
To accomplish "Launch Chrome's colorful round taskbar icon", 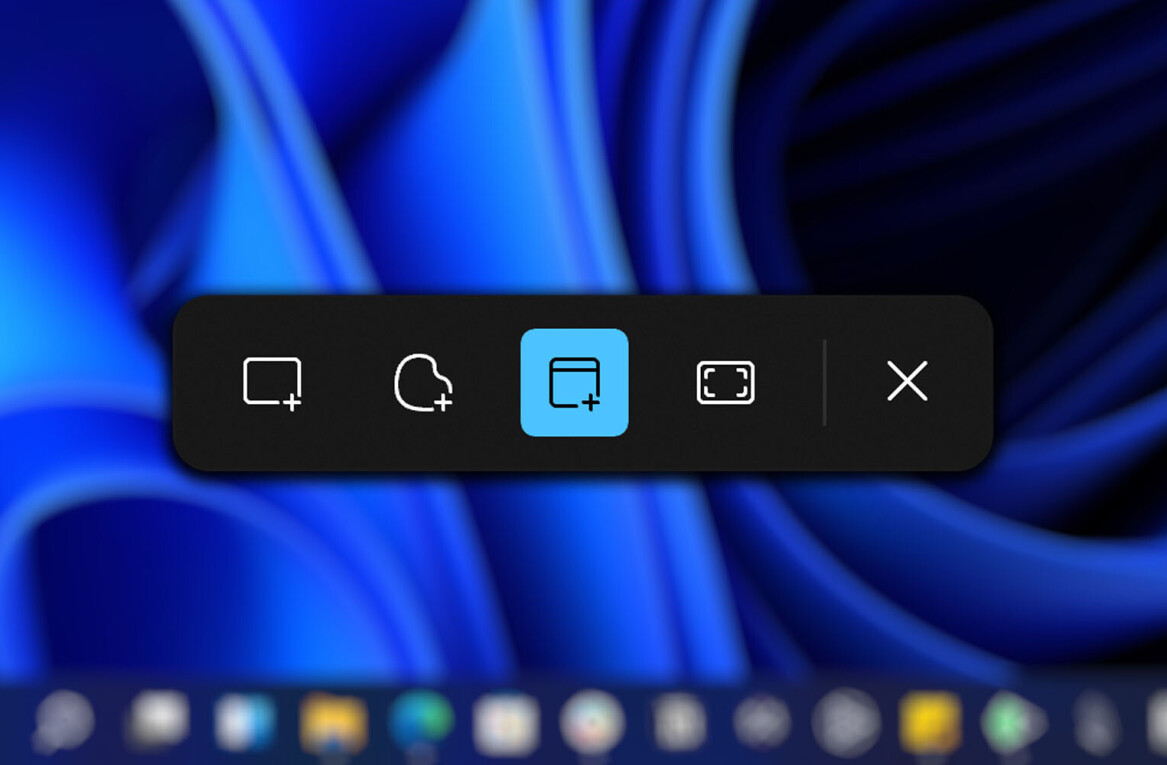I will pyautogui.click(x=592, y=721).
